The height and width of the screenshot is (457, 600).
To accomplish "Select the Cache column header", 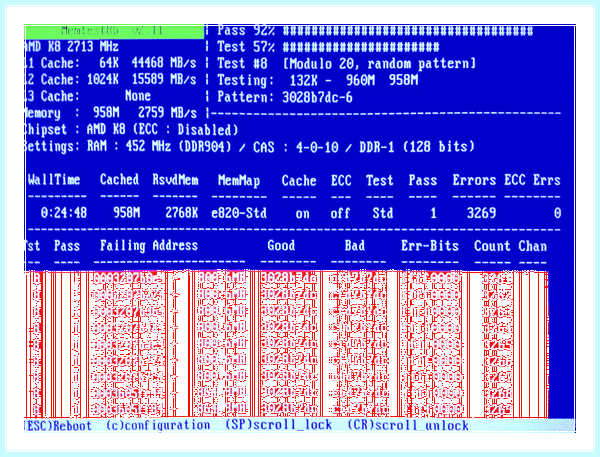I will 299,180.
